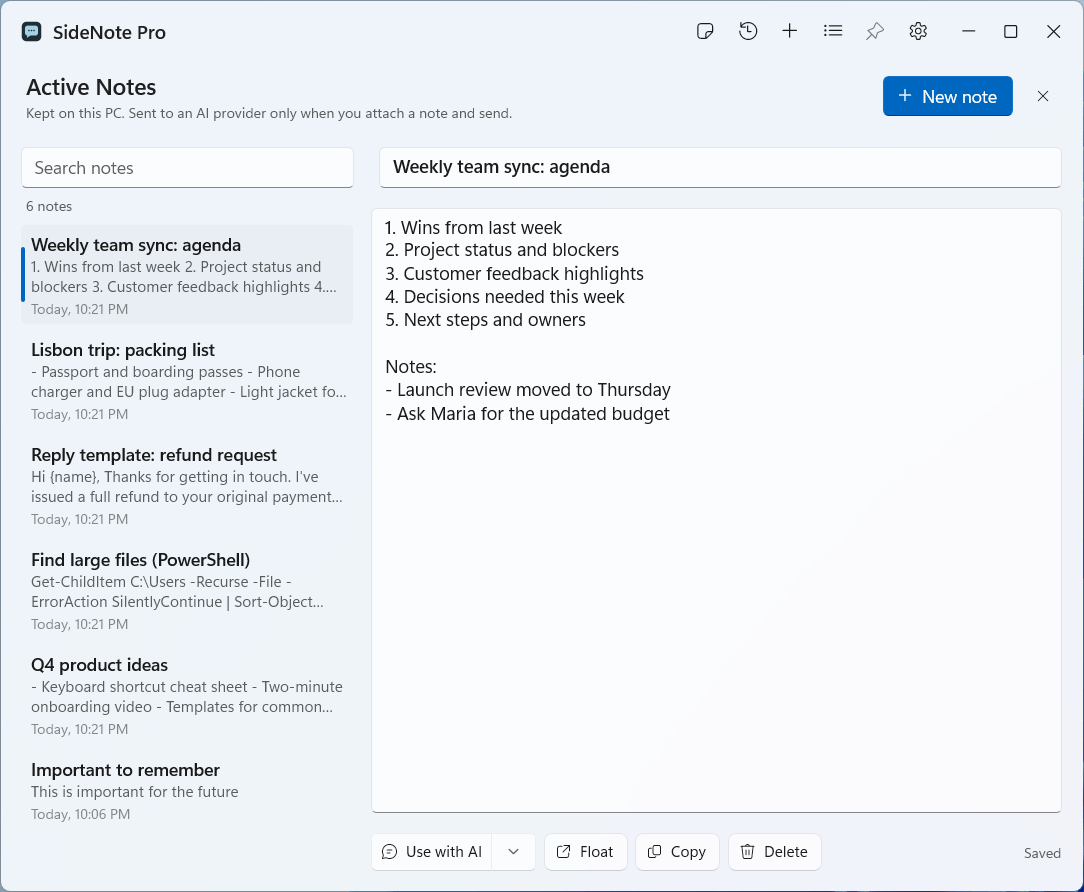Expand the Use with AI dropdown arrow
Screen dimensions: 1084x892
click(514, 852)
